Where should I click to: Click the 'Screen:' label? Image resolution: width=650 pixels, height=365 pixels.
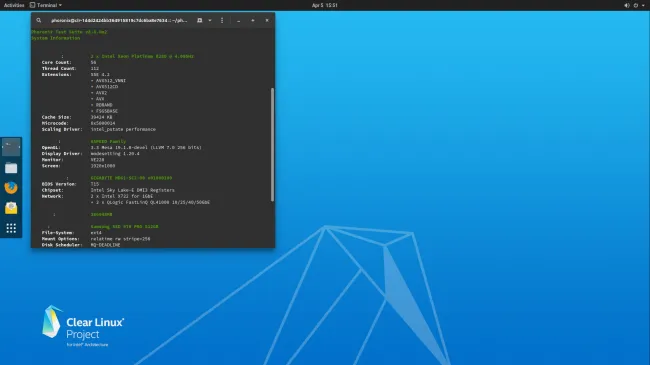click(x=51, y=166)
